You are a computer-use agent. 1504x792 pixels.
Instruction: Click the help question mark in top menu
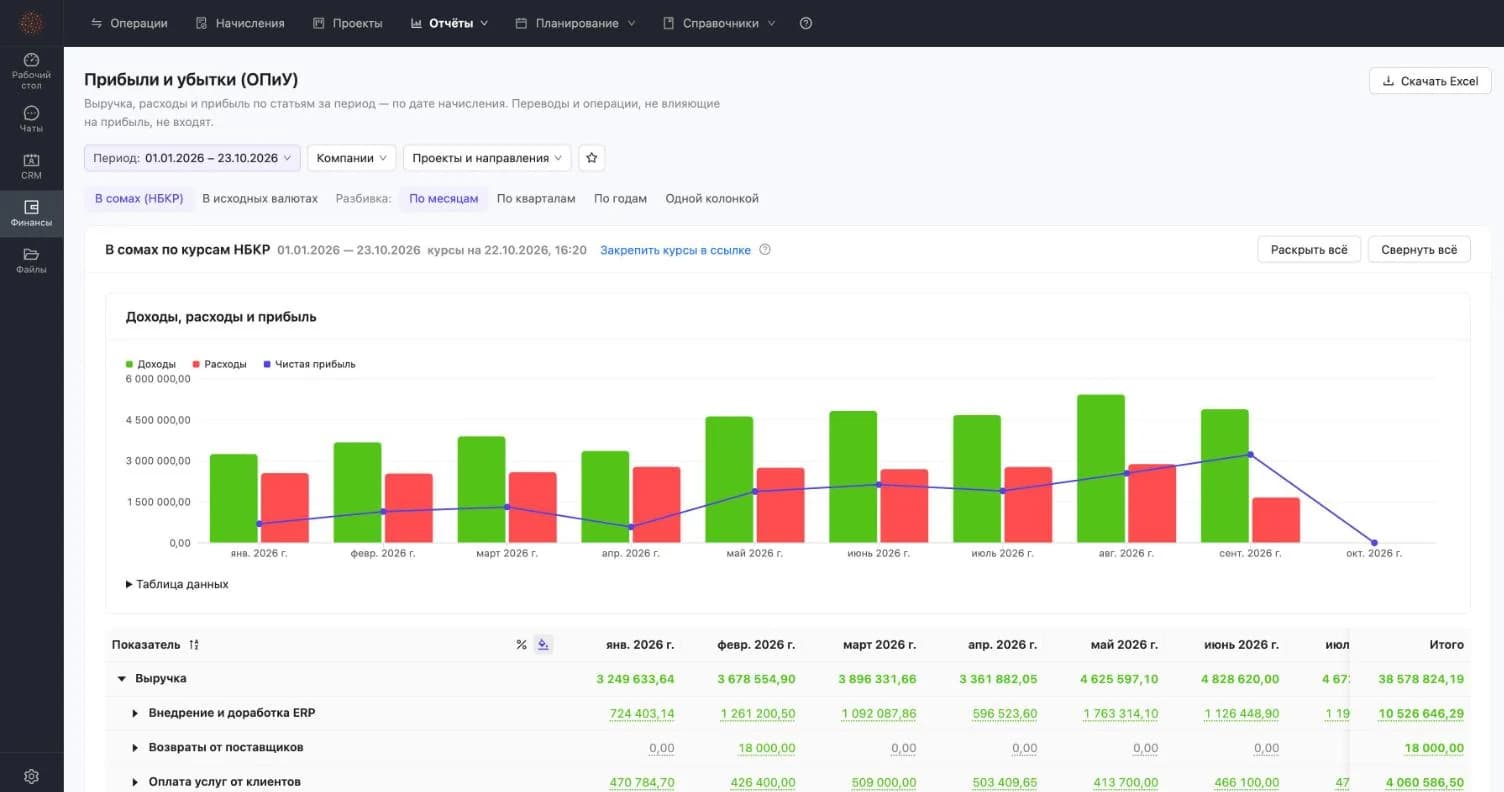[x=806, y=23]
